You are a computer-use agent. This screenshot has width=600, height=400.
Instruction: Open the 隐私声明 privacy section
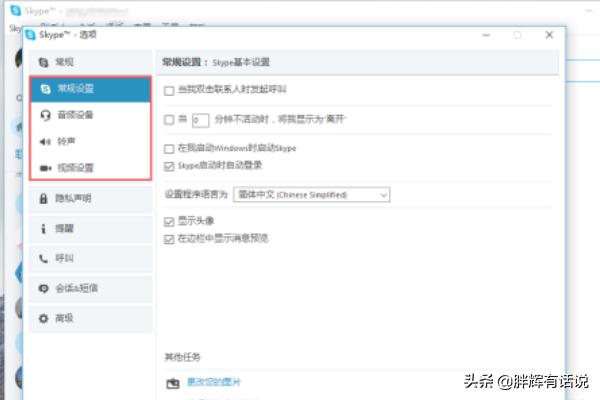pos(91,198)
